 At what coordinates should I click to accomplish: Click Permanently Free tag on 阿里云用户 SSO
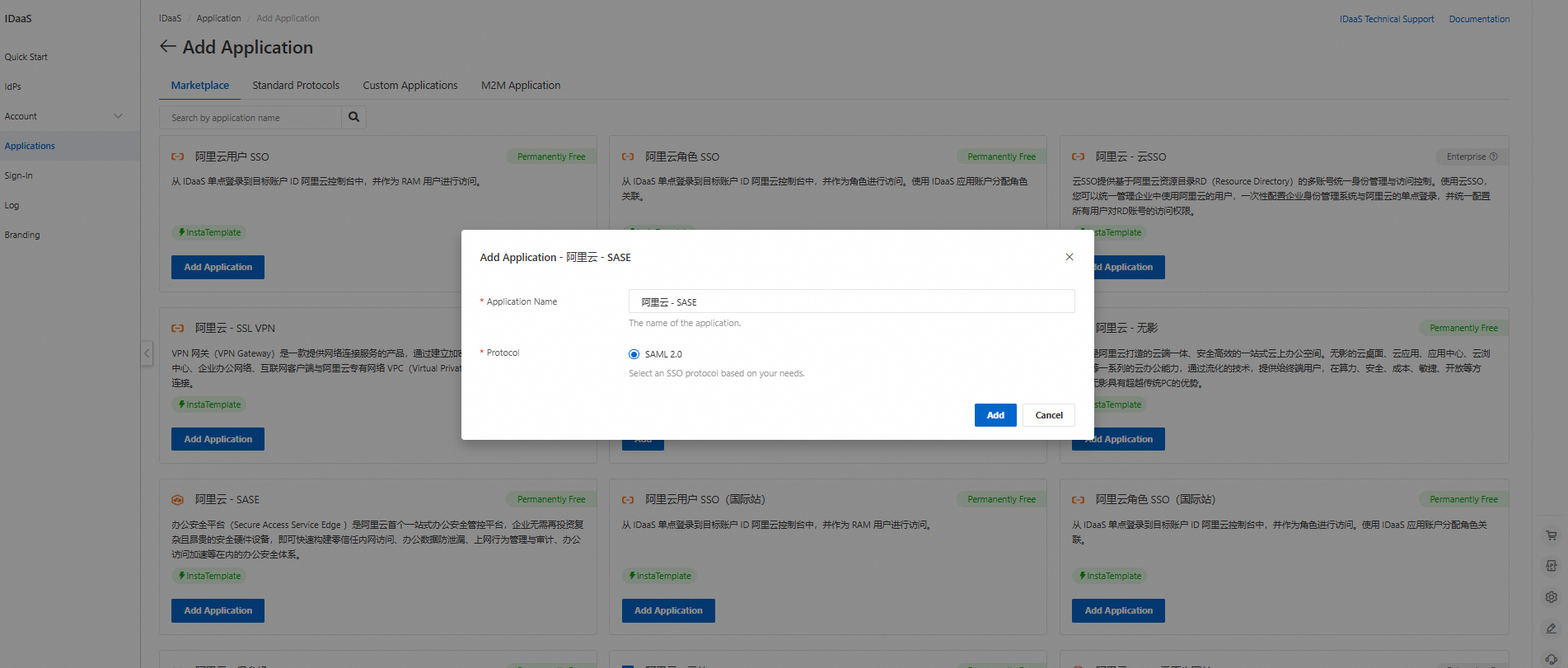click(x=551, y=156)
